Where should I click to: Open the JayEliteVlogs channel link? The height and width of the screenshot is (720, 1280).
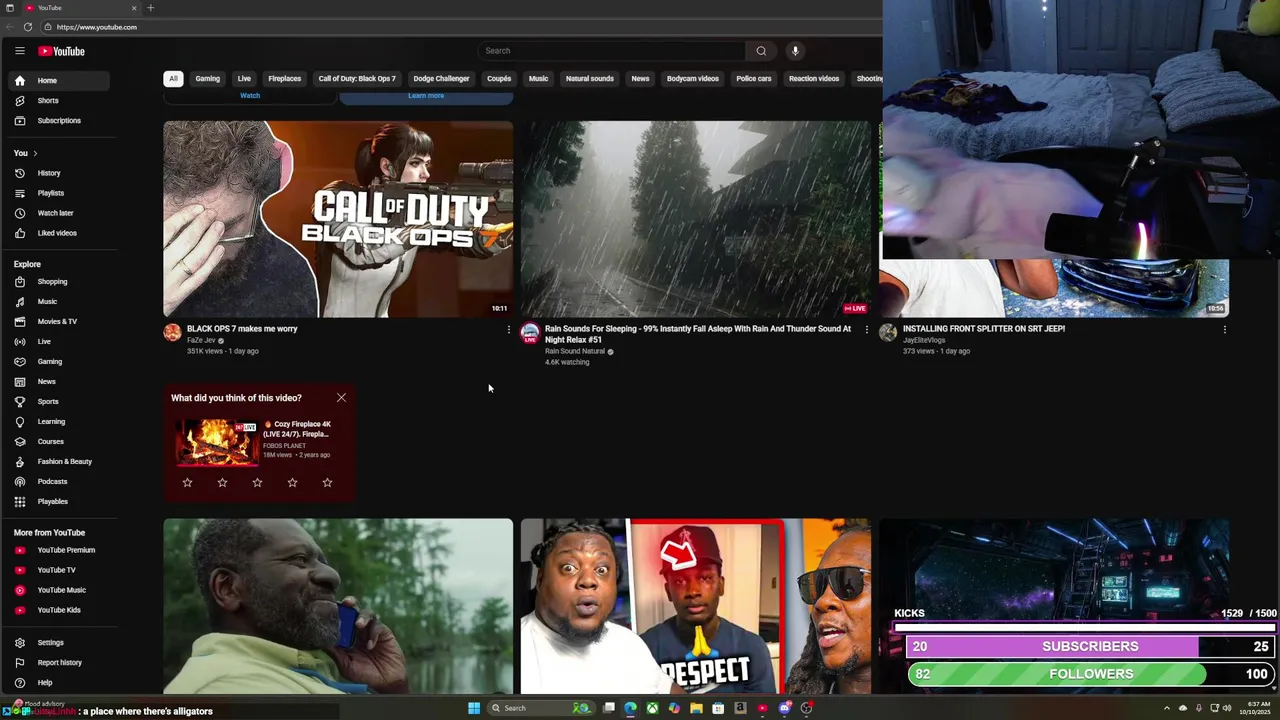click(924, 340)
